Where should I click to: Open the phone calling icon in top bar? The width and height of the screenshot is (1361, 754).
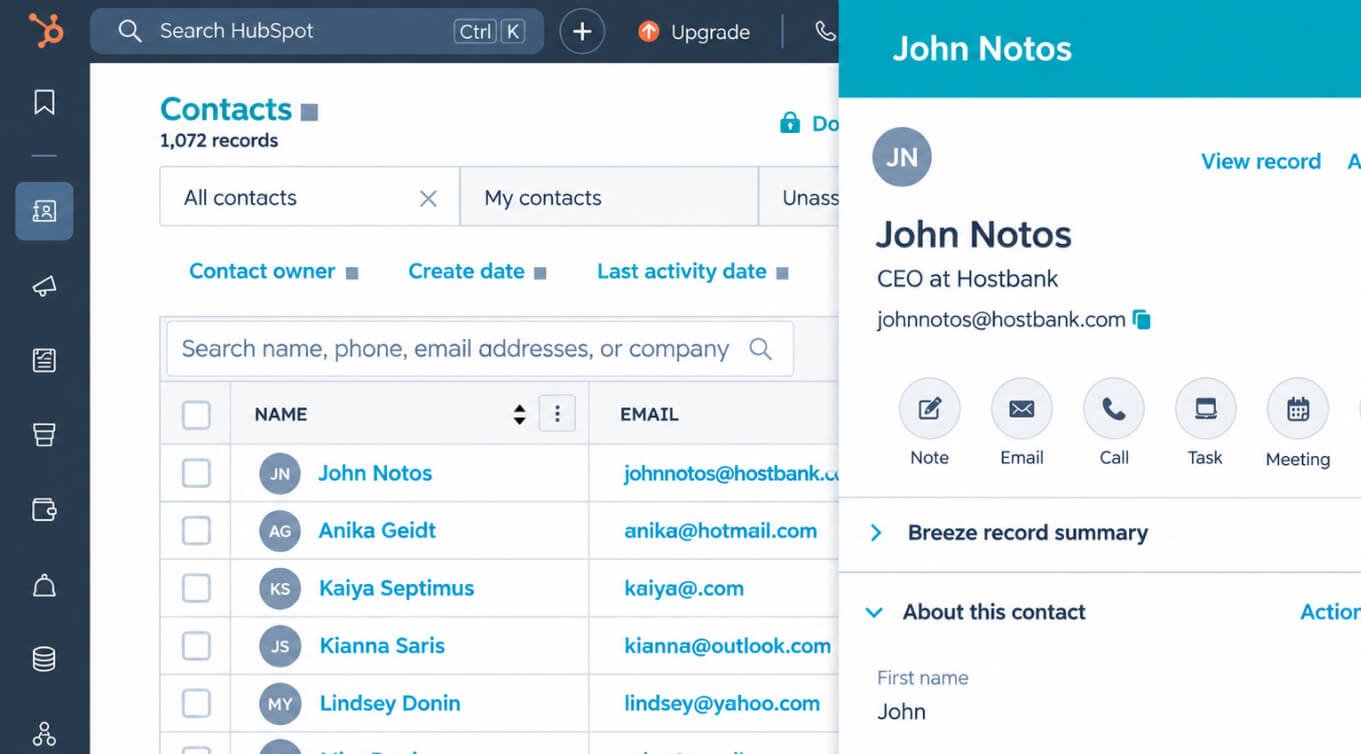(x=825, y=31)
